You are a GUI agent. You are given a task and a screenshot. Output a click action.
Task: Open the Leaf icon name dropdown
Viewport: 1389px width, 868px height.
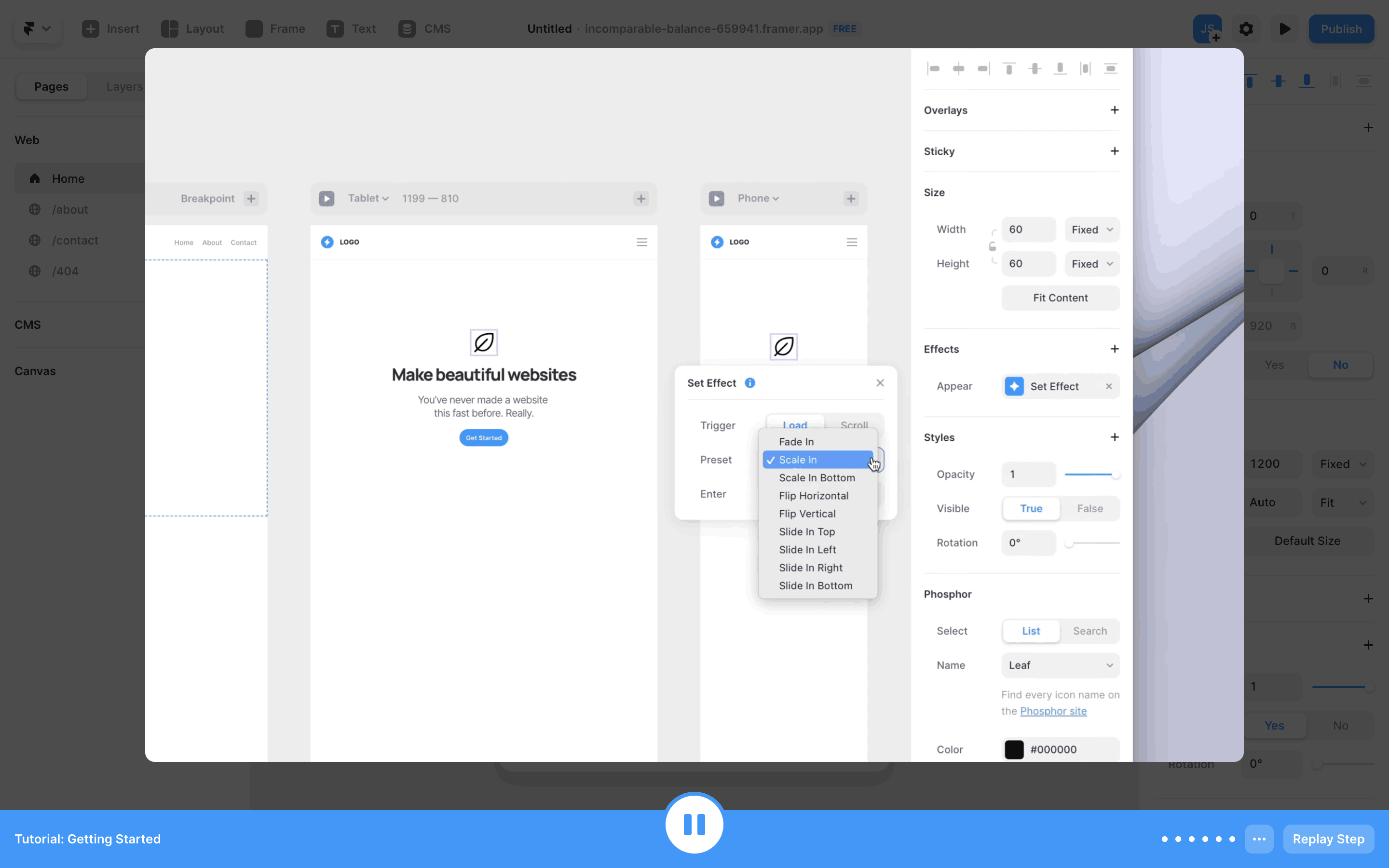(1060, 665)
